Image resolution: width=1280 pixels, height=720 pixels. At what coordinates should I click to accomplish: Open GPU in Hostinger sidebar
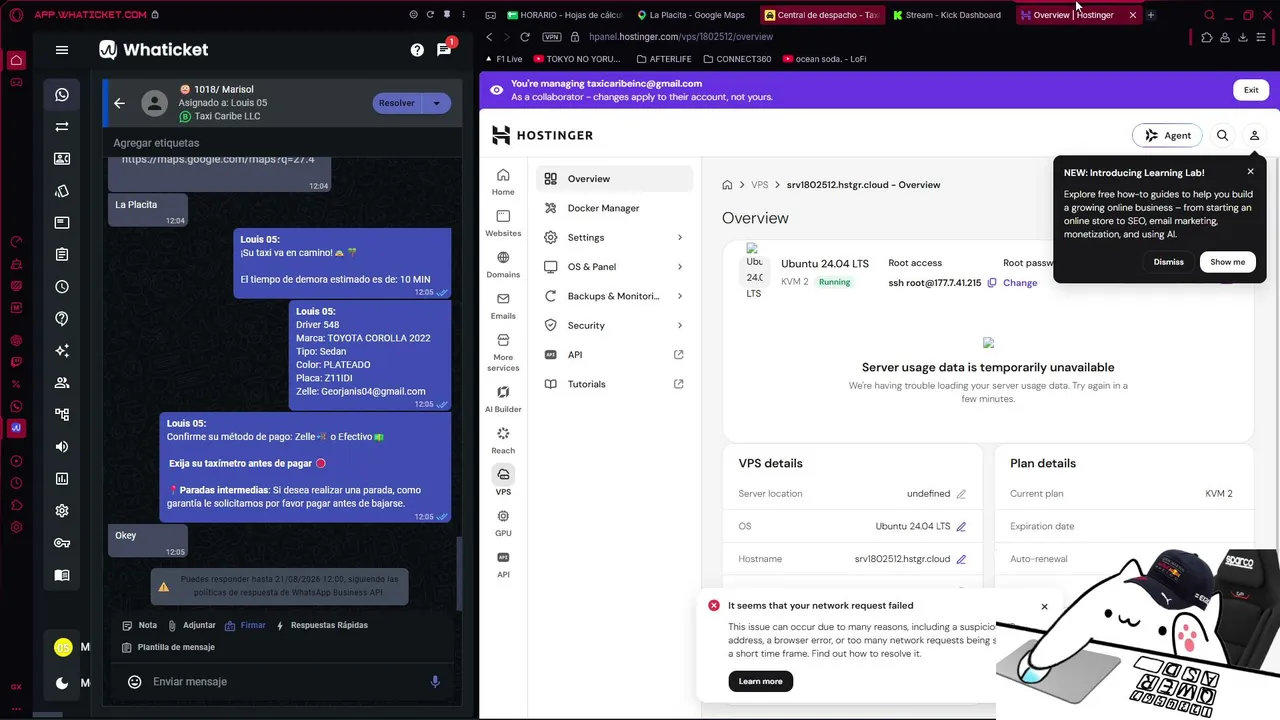[x=503, y=524]
